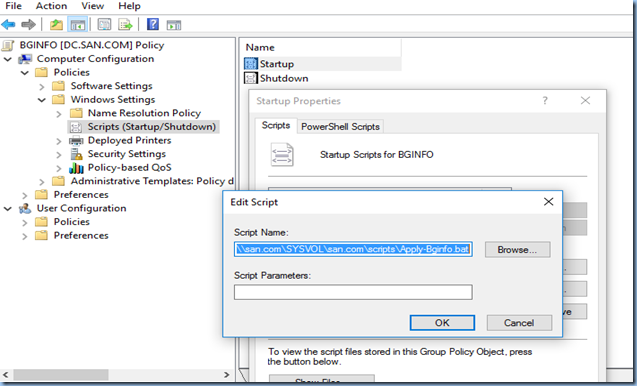
Task: Open the View menu
Action: pyautogui.click(x=92, y=6)
